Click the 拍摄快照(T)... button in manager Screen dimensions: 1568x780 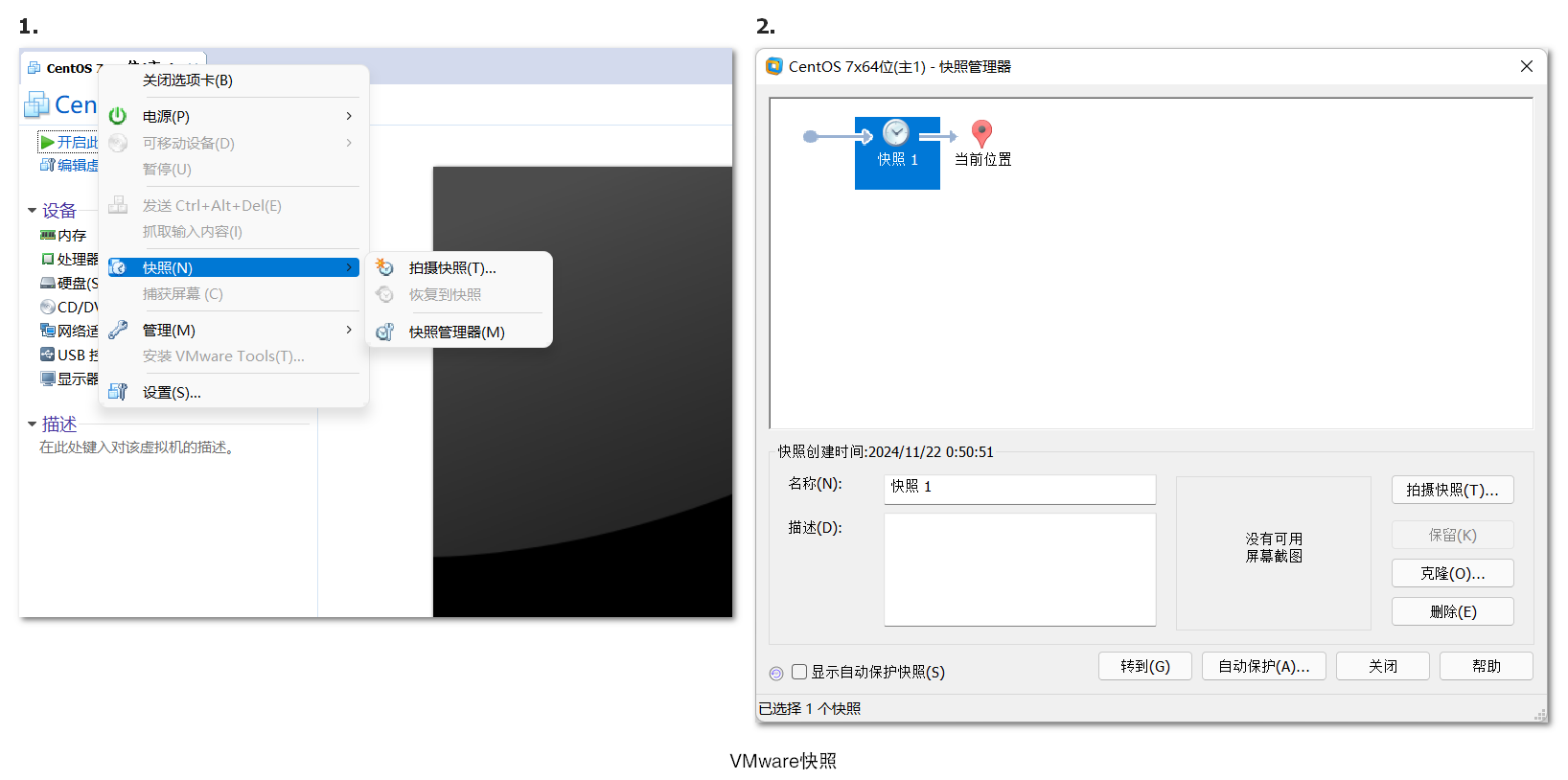(1452, 490)
